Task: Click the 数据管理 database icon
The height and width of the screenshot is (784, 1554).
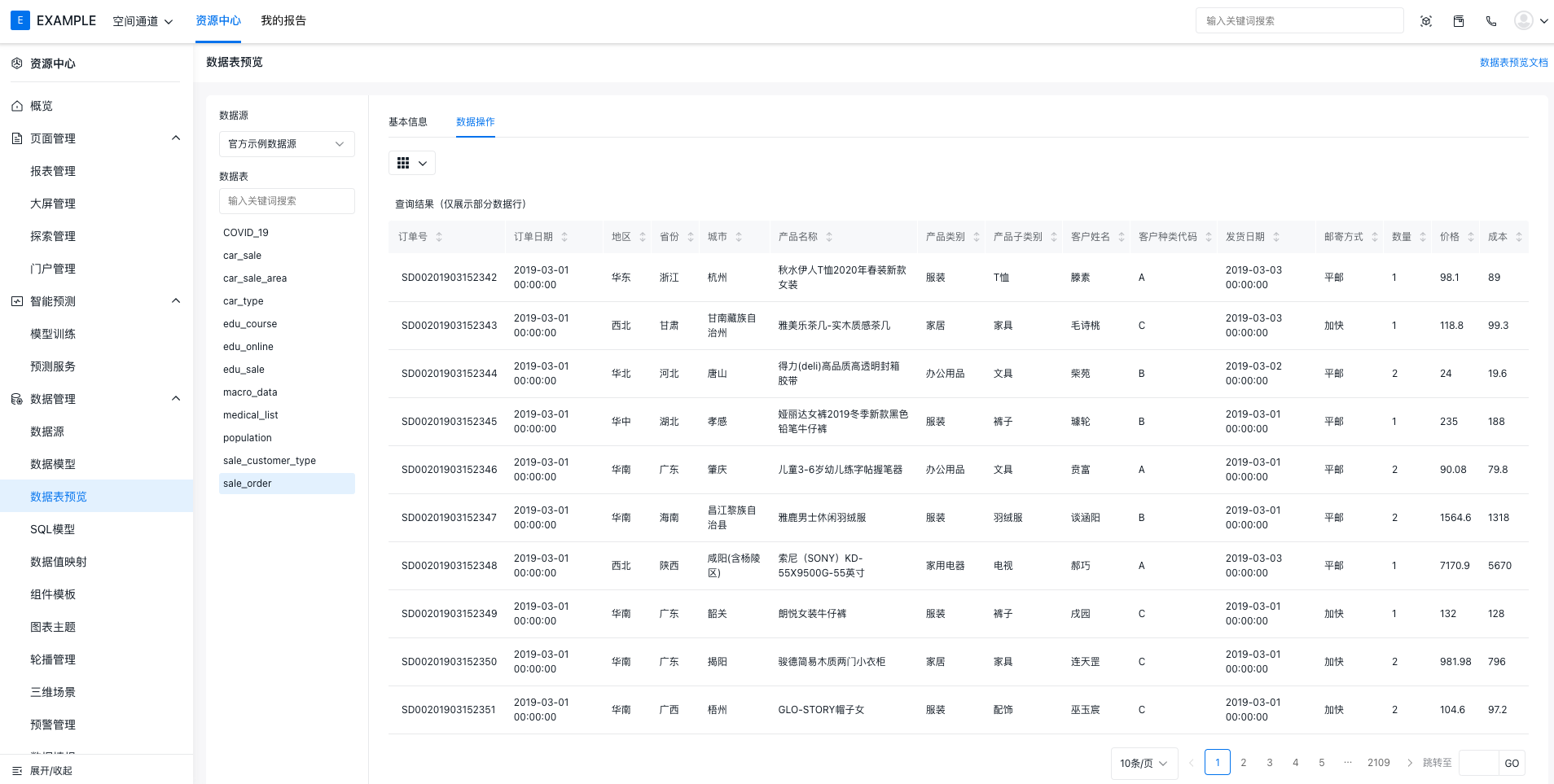Action: click(x=17, y=399)
